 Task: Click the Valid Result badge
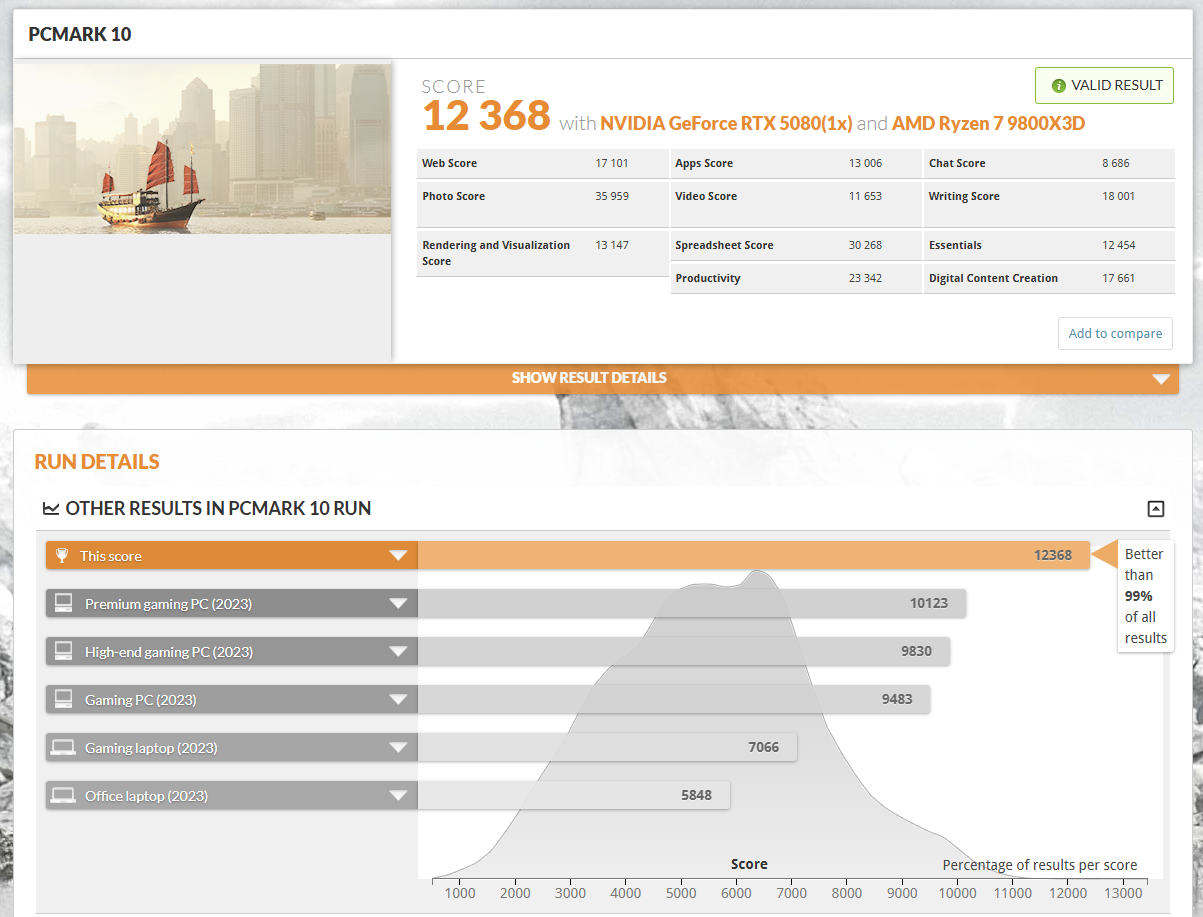click(x=1104, y=86)
